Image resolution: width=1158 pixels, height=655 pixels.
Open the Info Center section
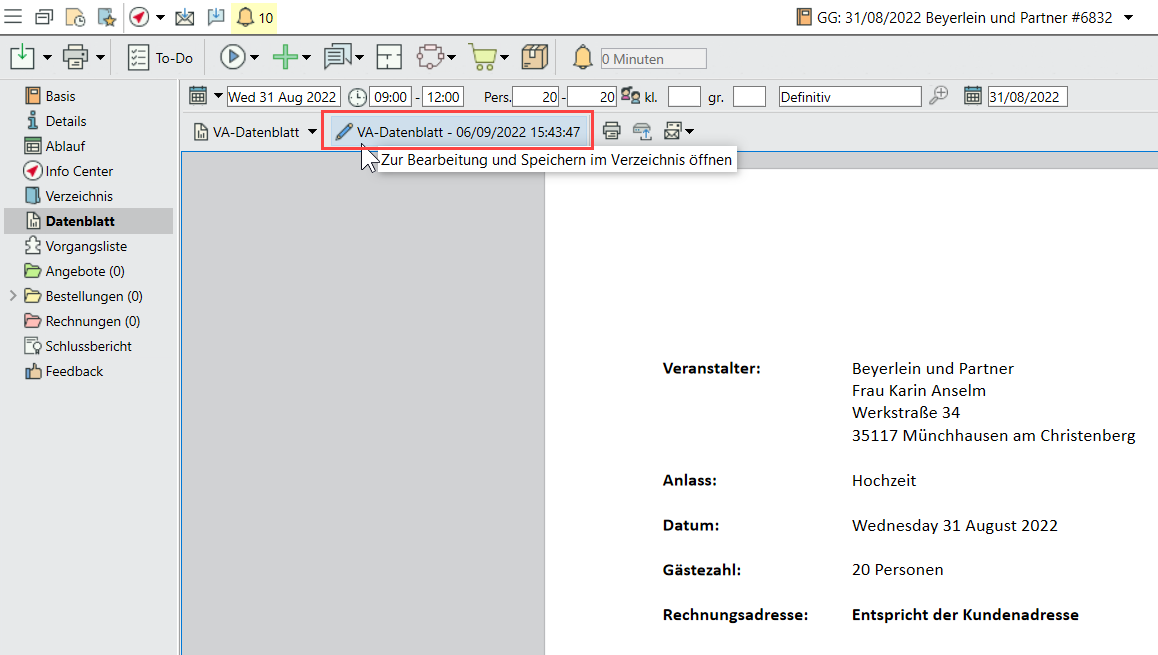(x=79, y=171)
